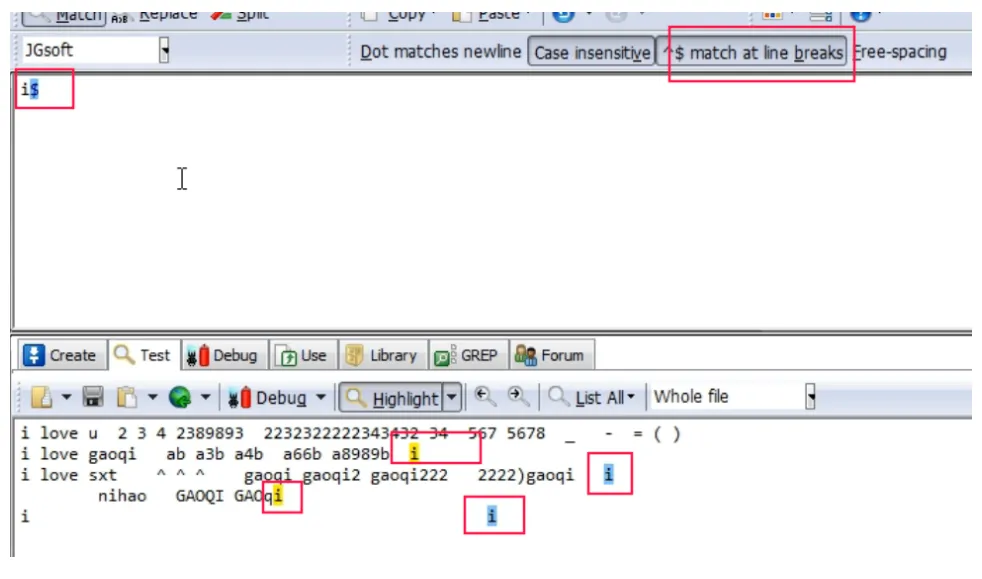This screenshot has width=982, height=579.
Task: Click the blue highlighted i on the last line
Action: (492, 516)
